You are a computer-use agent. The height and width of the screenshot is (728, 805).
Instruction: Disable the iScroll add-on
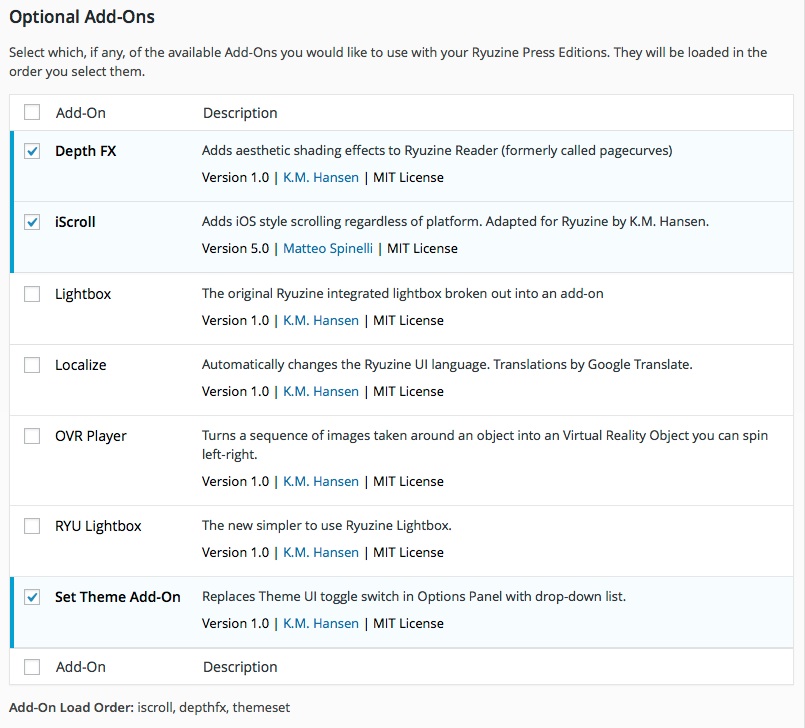pos(30,222)
